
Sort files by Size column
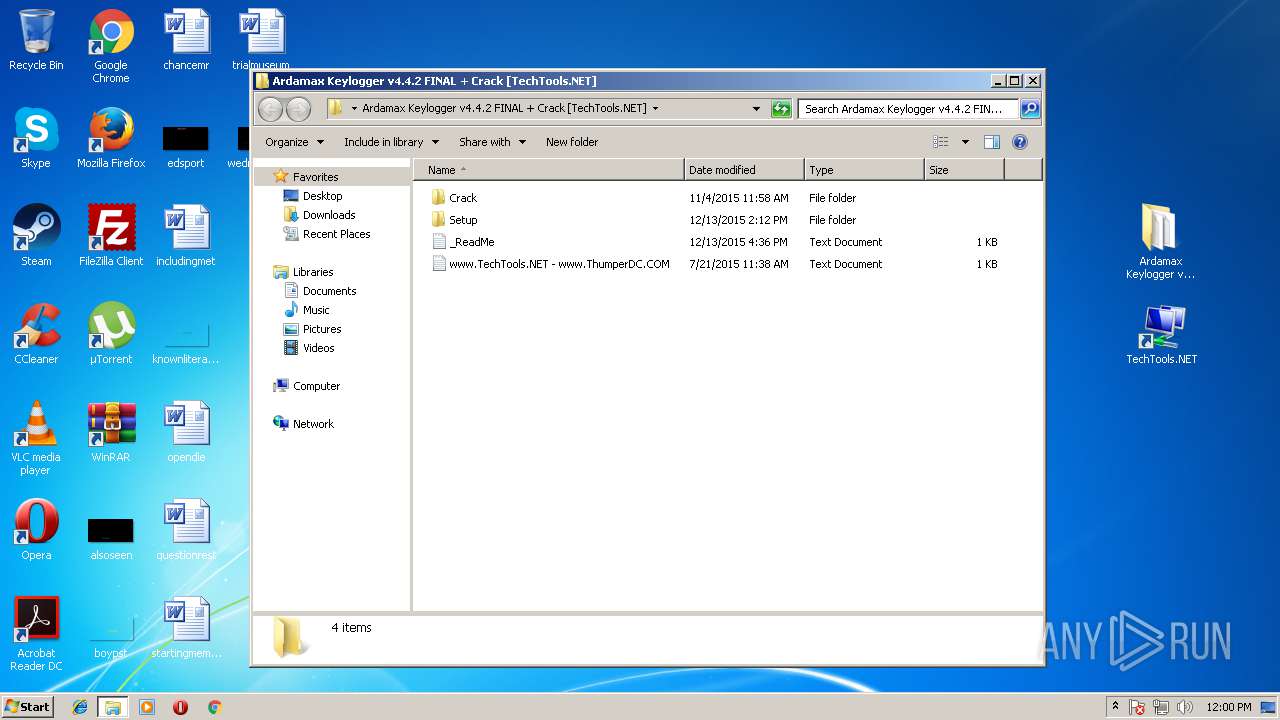964,170
